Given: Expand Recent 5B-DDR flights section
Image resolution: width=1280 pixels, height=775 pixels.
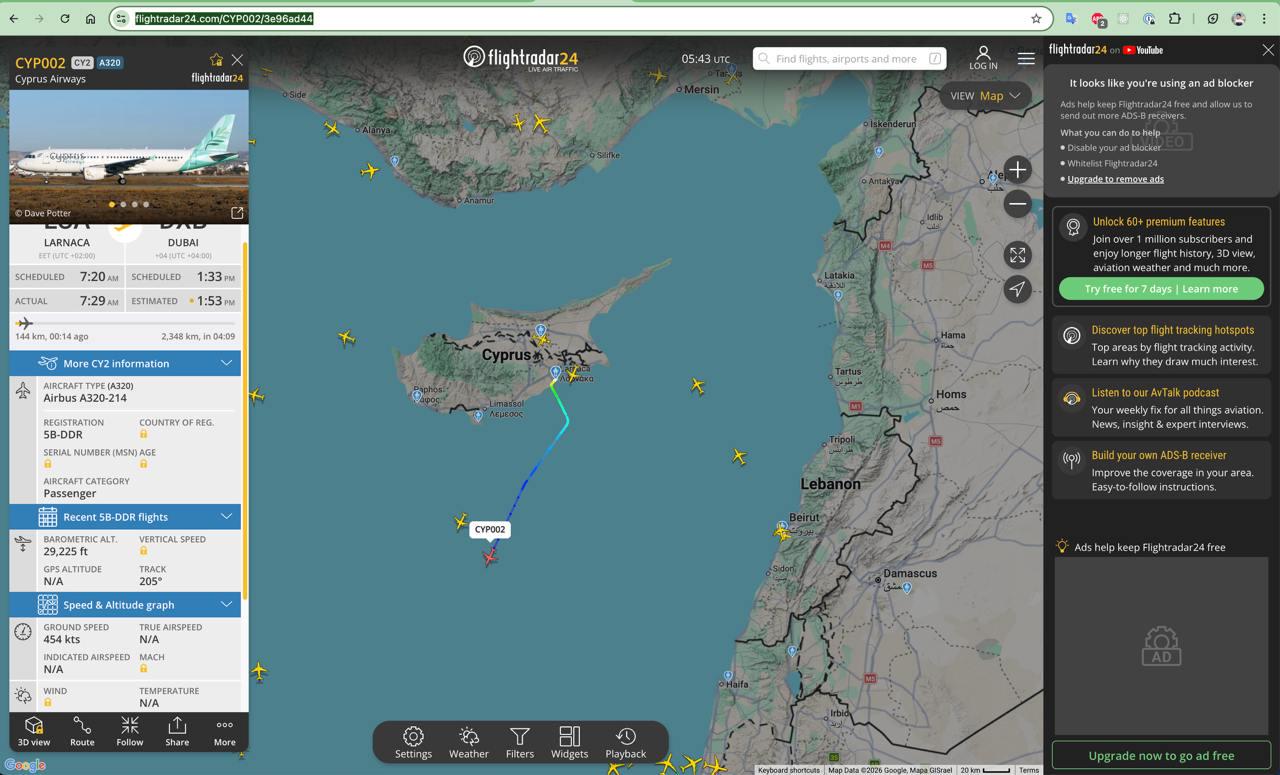Looking at the screenshot, I should coord(125,517).
